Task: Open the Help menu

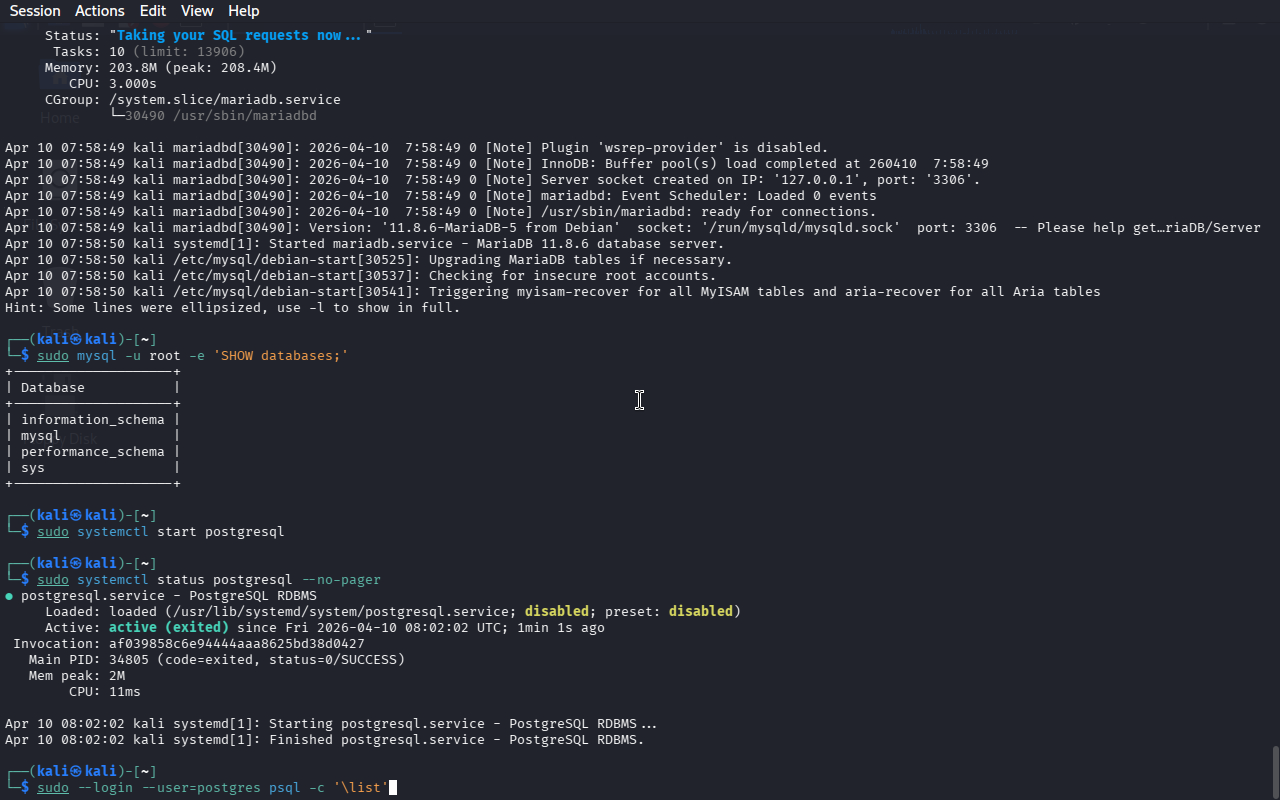Action: [243, 11]
